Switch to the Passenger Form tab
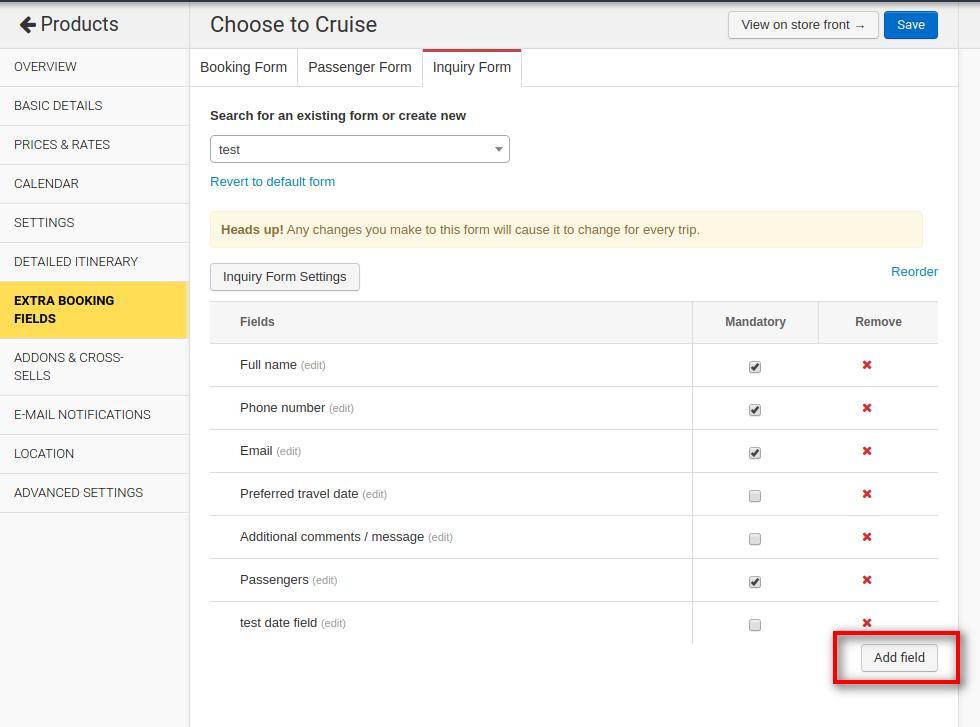 coord(359,67)
